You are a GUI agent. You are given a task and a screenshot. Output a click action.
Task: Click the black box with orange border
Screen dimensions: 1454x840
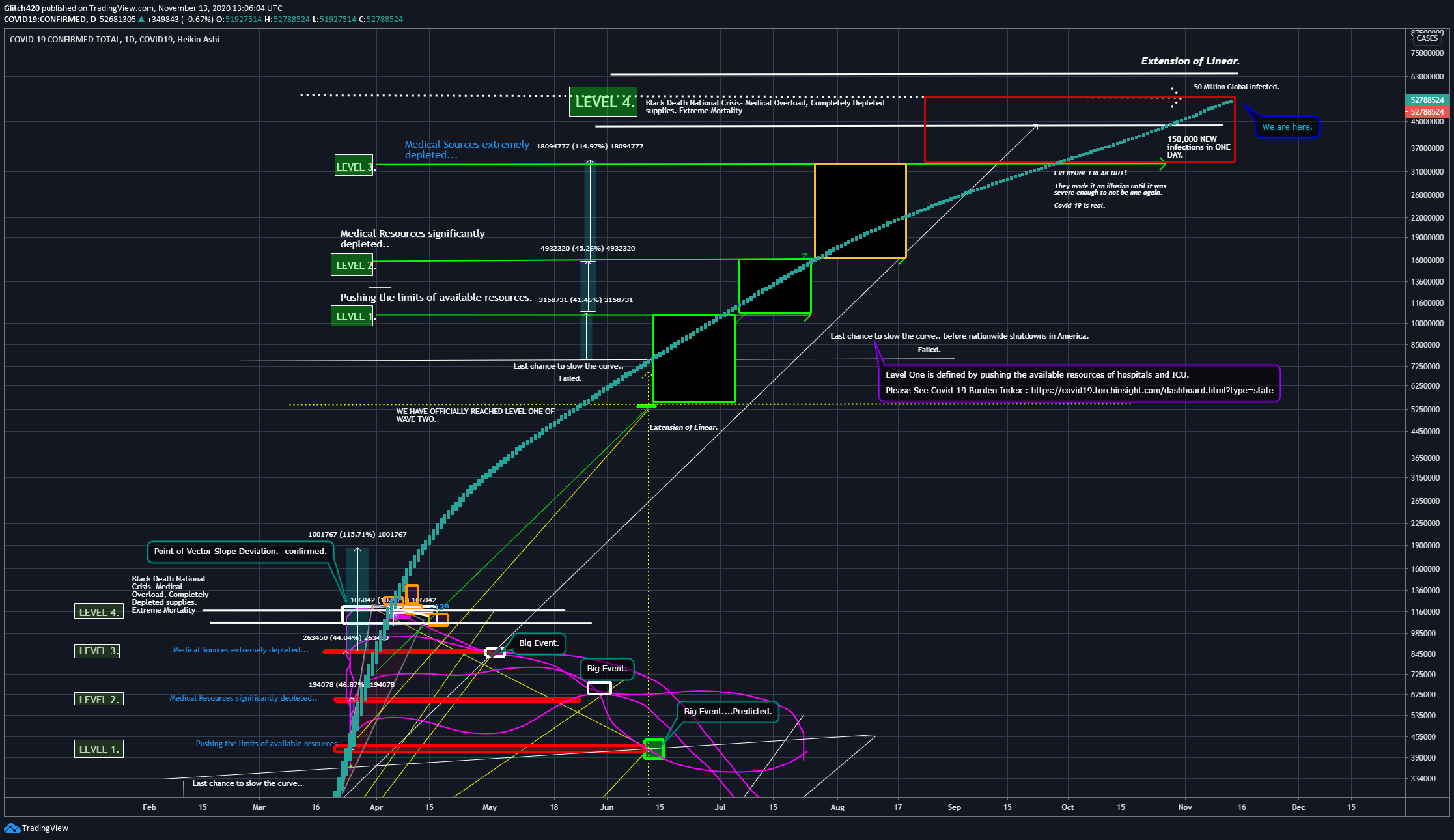pyautogui.click(x=860, y=211)
